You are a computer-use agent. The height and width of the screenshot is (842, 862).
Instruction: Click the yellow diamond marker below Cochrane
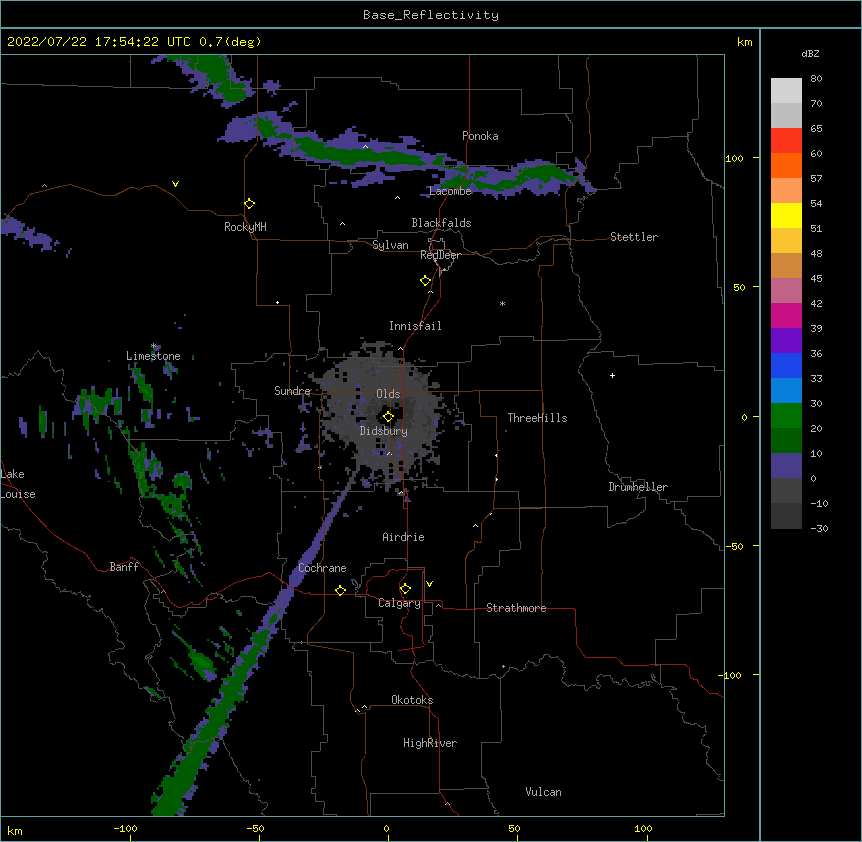pyautogui.click(x=340, y=590)
